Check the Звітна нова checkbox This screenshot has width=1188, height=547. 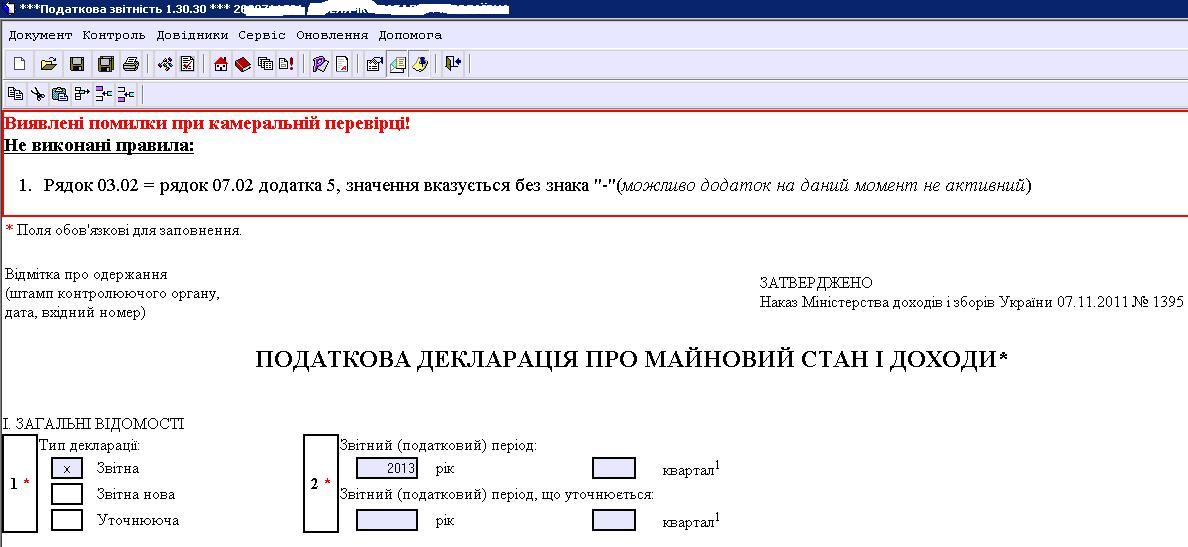[x=67, y=494]
